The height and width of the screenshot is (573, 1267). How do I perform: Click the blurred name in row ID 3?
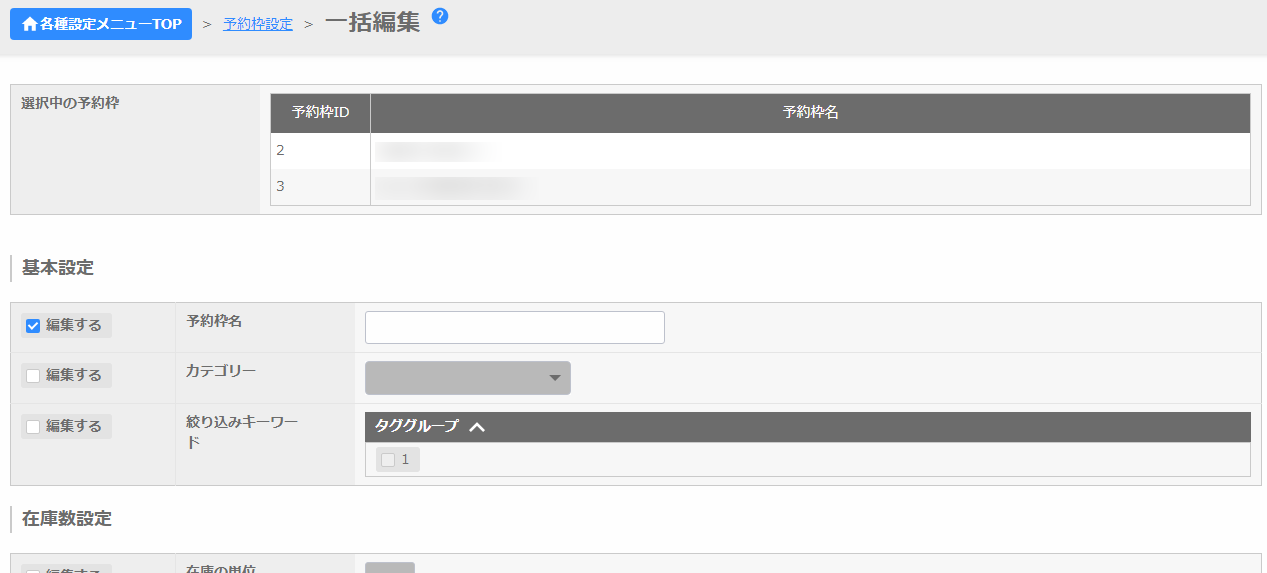455,187
